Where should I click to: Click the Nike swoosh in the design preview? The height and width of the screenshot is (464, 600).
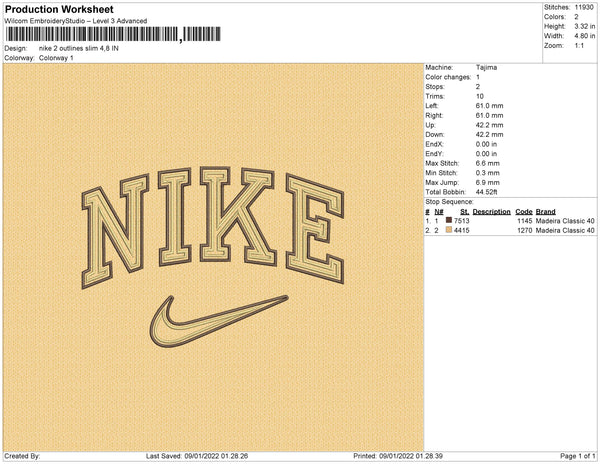(218, 321)
